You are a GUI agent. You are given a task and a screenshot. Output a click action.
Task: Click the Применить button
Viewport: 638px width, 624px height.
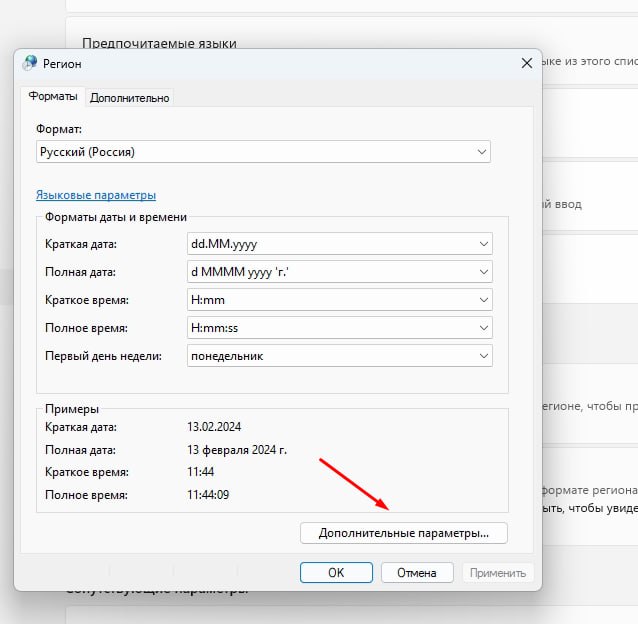coord(498,573)
